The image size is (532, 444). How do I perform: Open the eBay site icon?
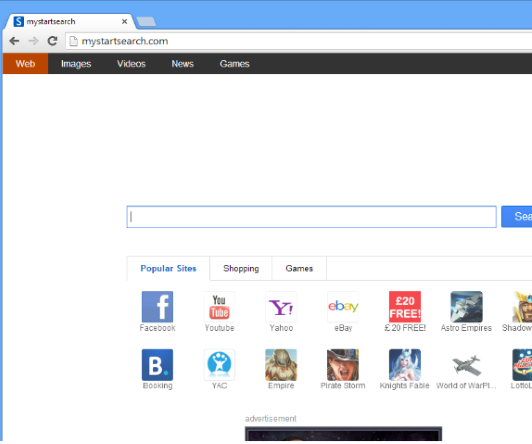click(343, 307)
